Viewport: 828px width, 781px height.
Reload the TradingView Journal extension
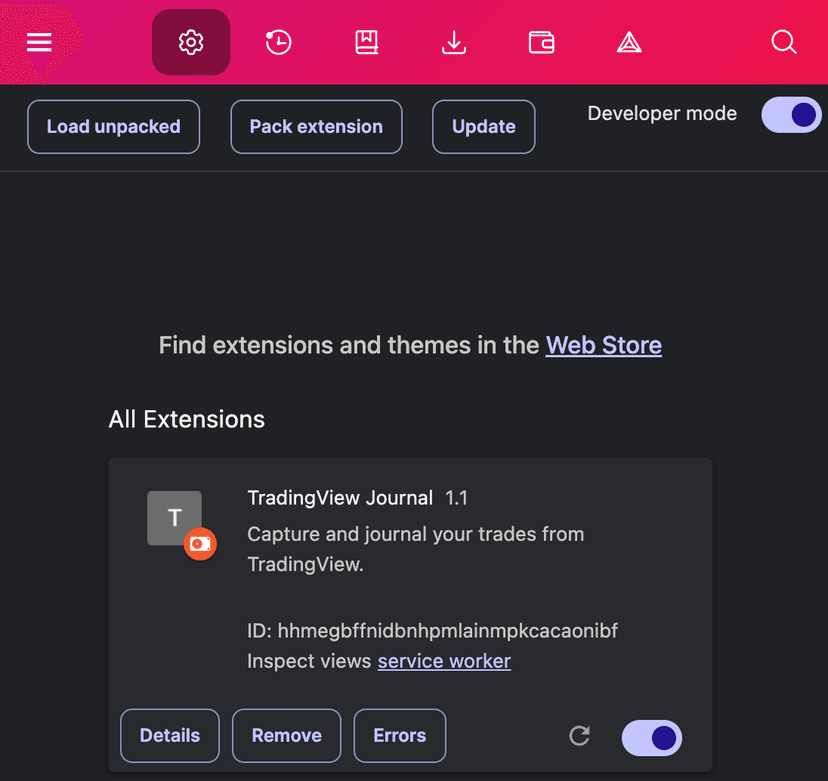tap(579, 736)
